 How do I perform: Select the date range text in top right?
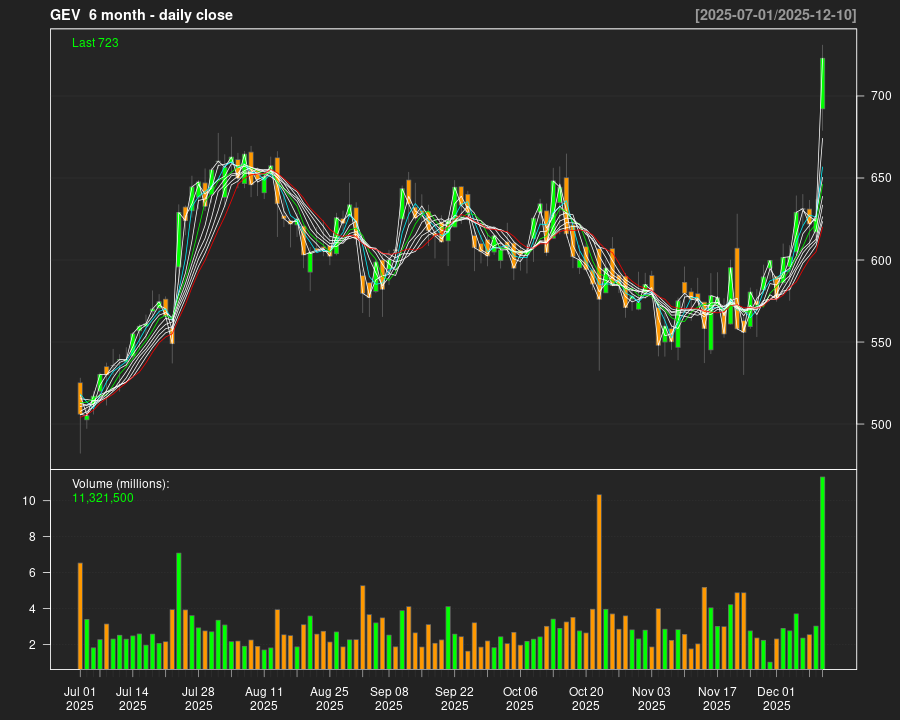point(775,15)
